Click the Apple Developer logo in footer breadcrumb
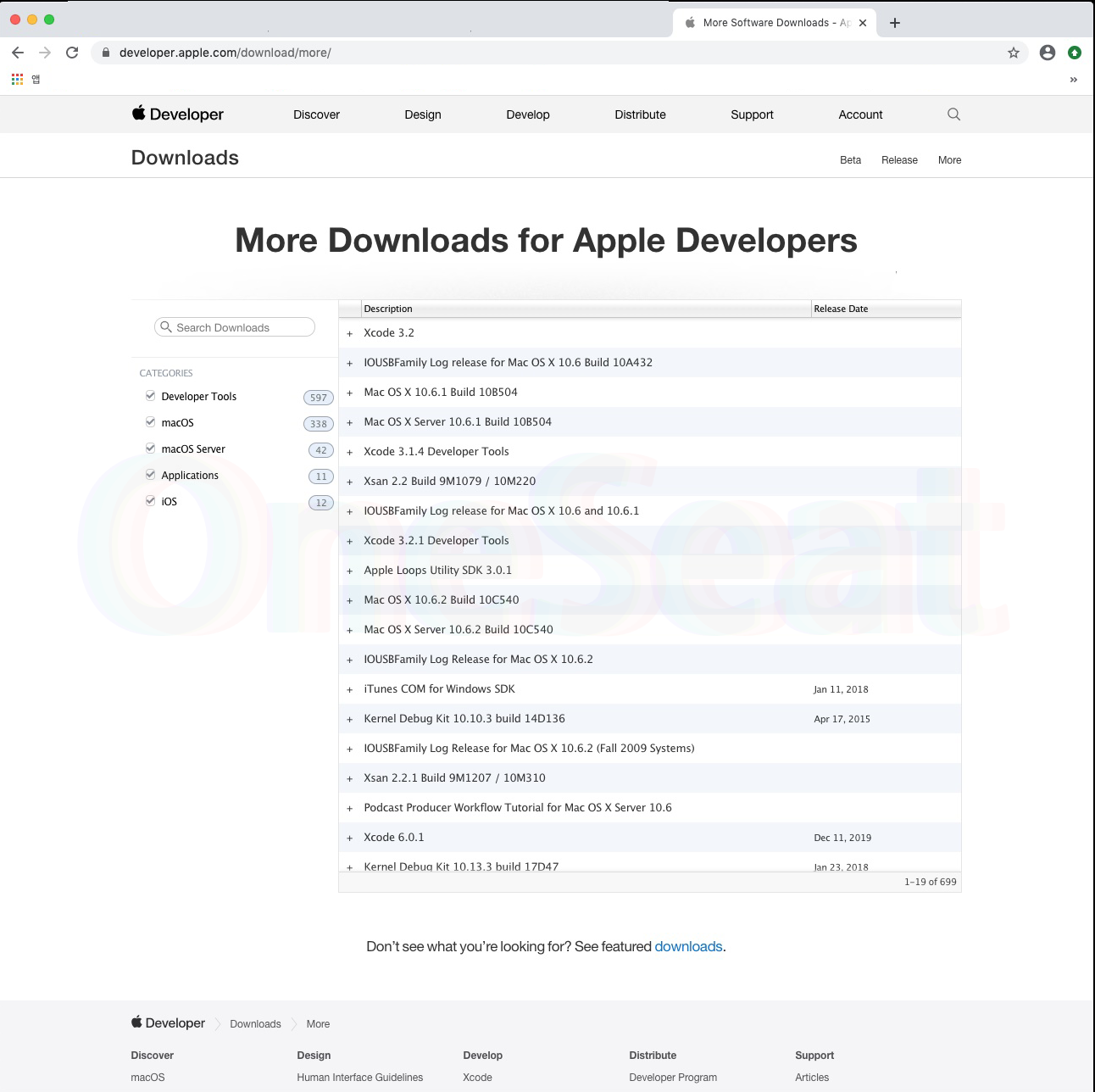This screenshot has height=1092, width=1095. pos(168,1022)
